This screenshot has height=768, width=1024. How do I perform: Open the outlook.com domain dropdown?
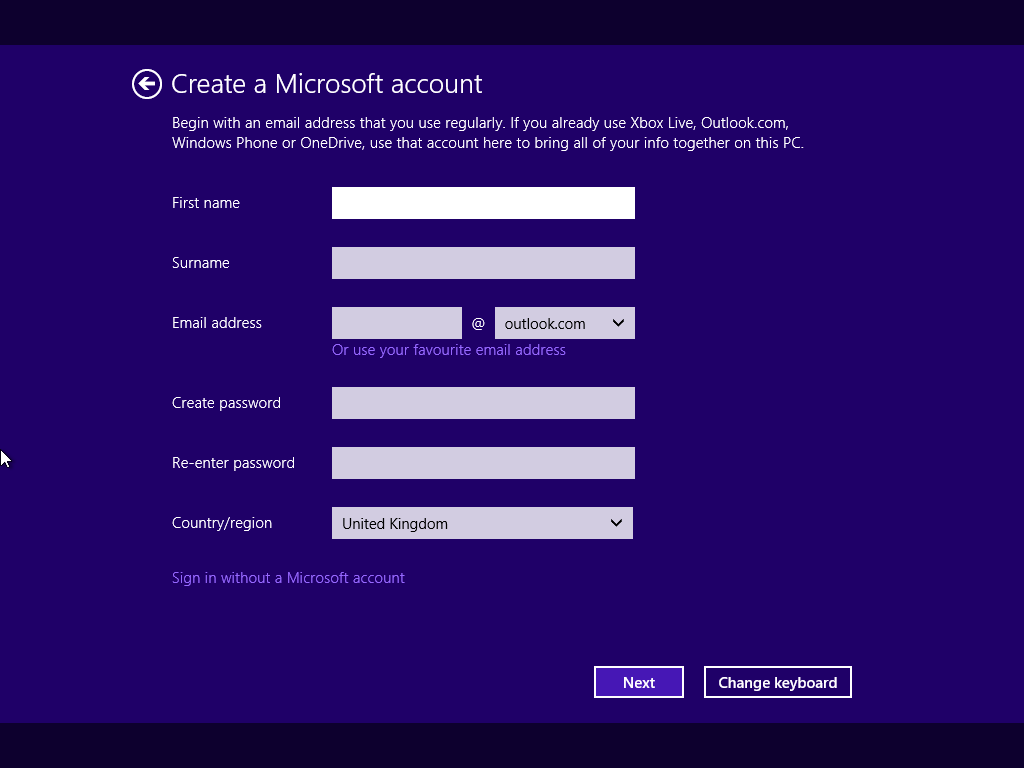coord(565,323)
